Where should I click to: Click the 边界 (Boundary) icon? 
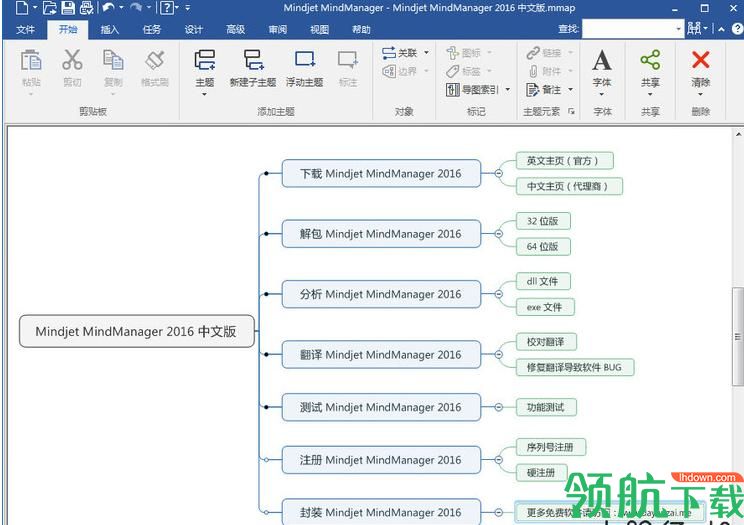coord(389,71)
